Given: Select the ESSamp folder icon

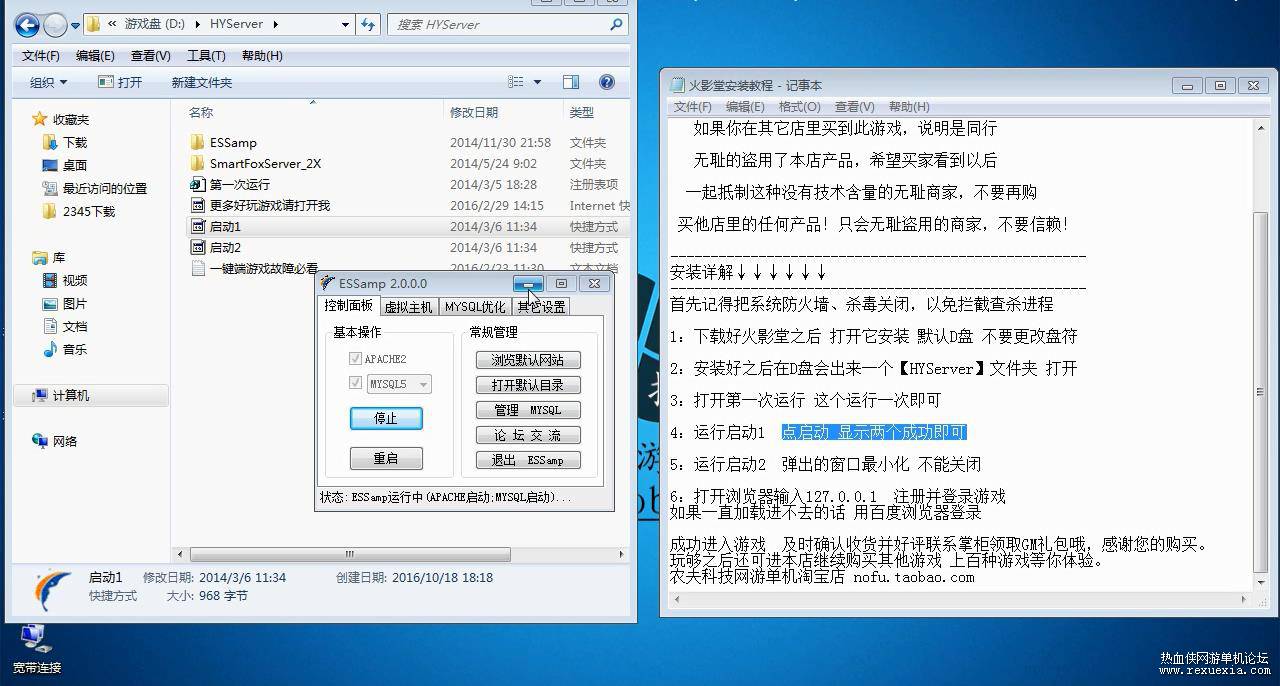Looking at the screenshot, I should pos(197,142).
